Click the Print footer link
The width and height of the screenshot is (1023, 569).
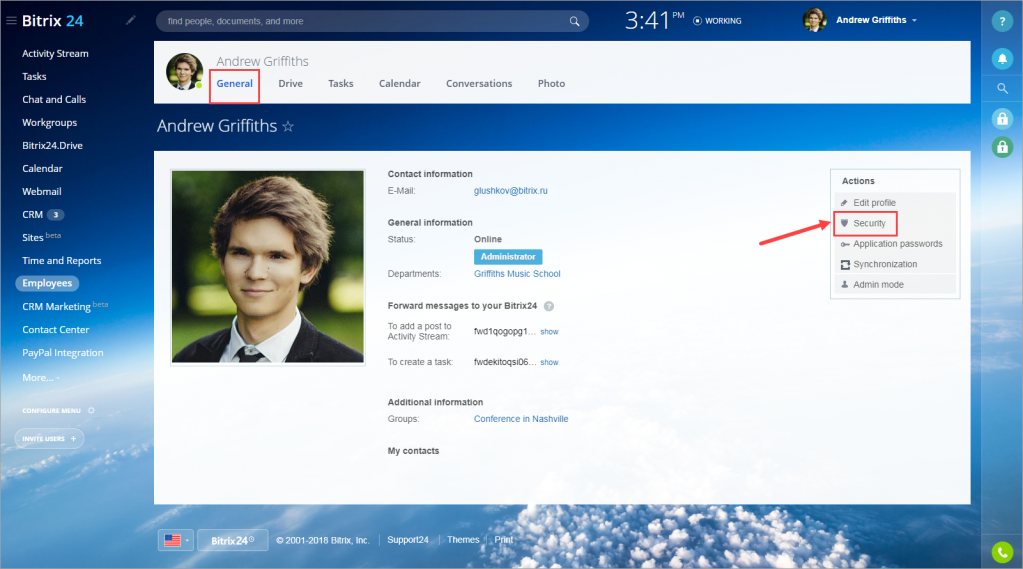(x=504, y=540)
